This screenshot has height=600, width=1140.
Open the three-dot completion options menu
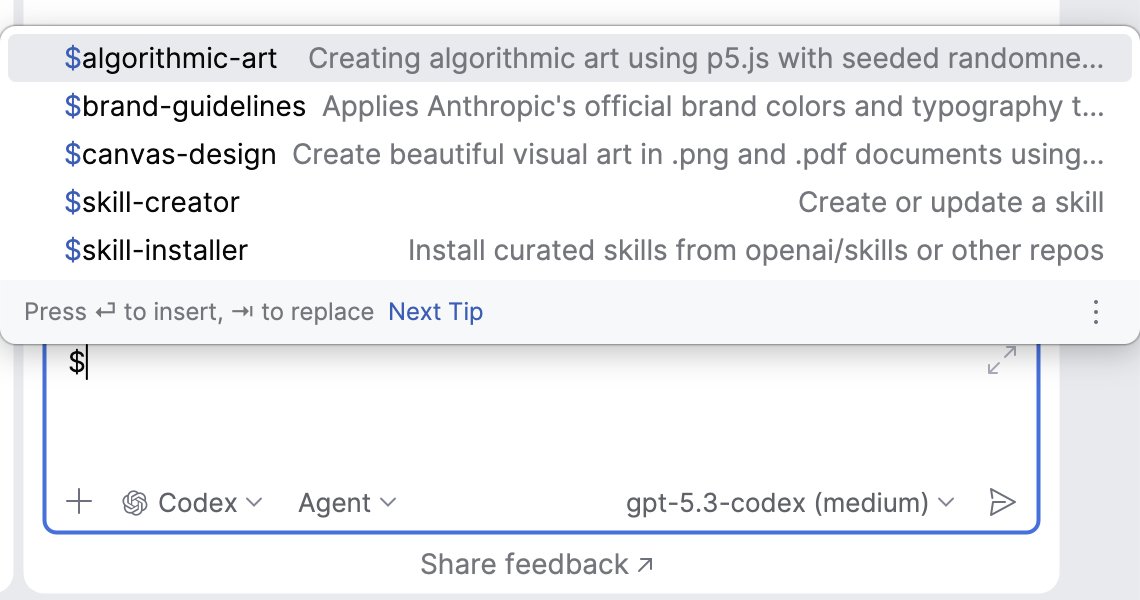pos(1096,312)
